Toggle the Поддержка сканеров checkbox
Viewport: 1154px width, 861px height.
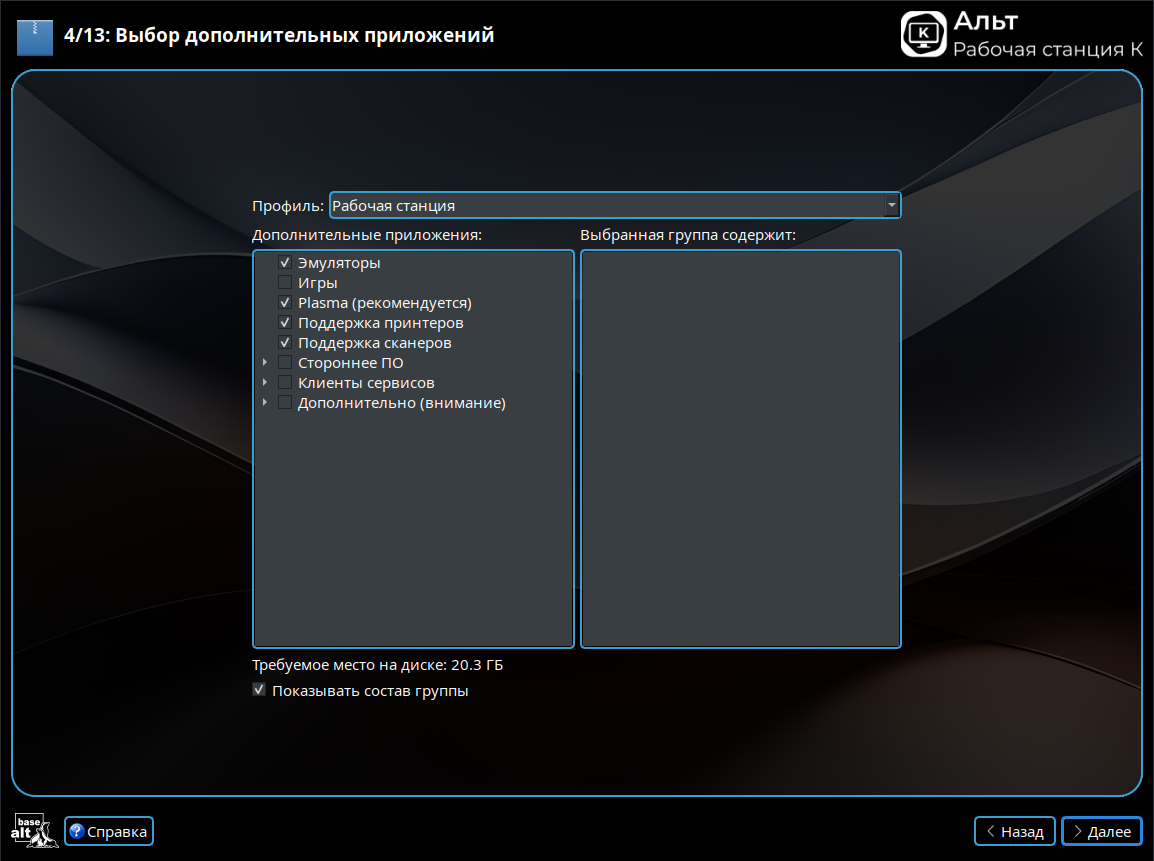[x=285, y=343]
